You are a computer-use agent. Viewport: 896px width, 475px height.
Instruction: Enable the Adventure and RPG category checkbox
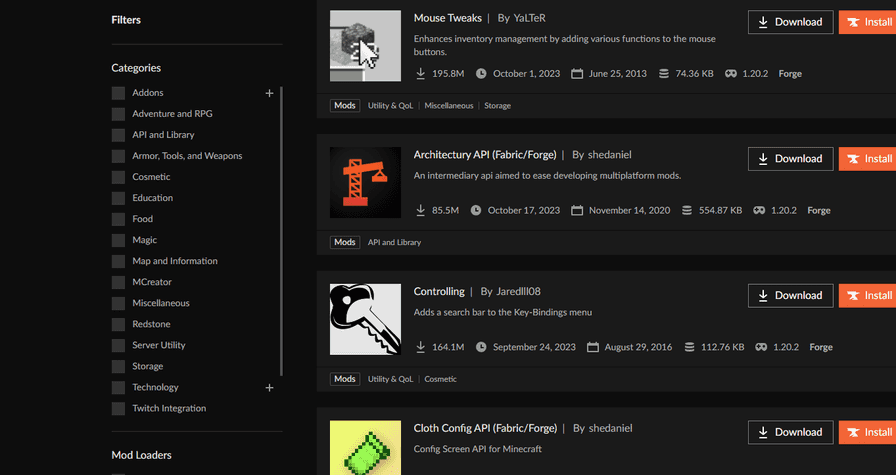pos(119,114)
